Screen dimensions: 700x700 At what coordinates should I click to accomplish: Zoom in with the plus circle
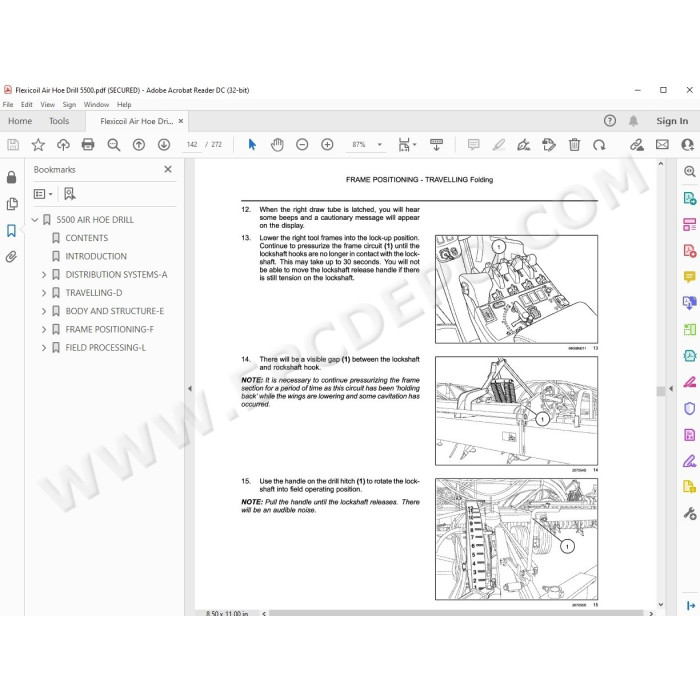[x=327, y=145]
